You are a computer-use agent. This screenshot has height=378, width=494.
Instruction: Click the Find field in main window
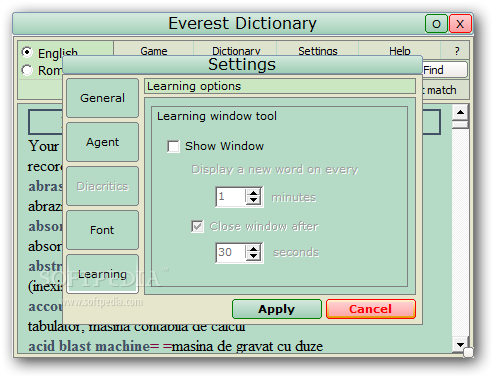point(445,70)
